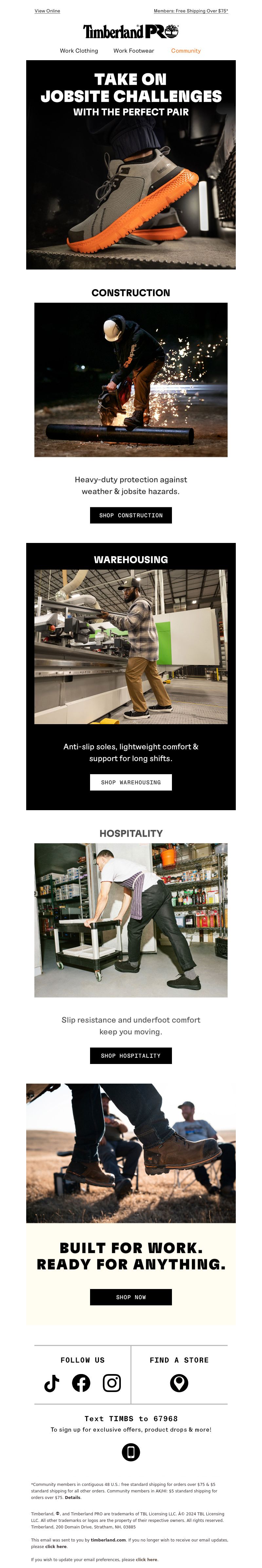
Task: Click the Timberland PRO logo
Action: pyautogui.click(x=131, y=32)
